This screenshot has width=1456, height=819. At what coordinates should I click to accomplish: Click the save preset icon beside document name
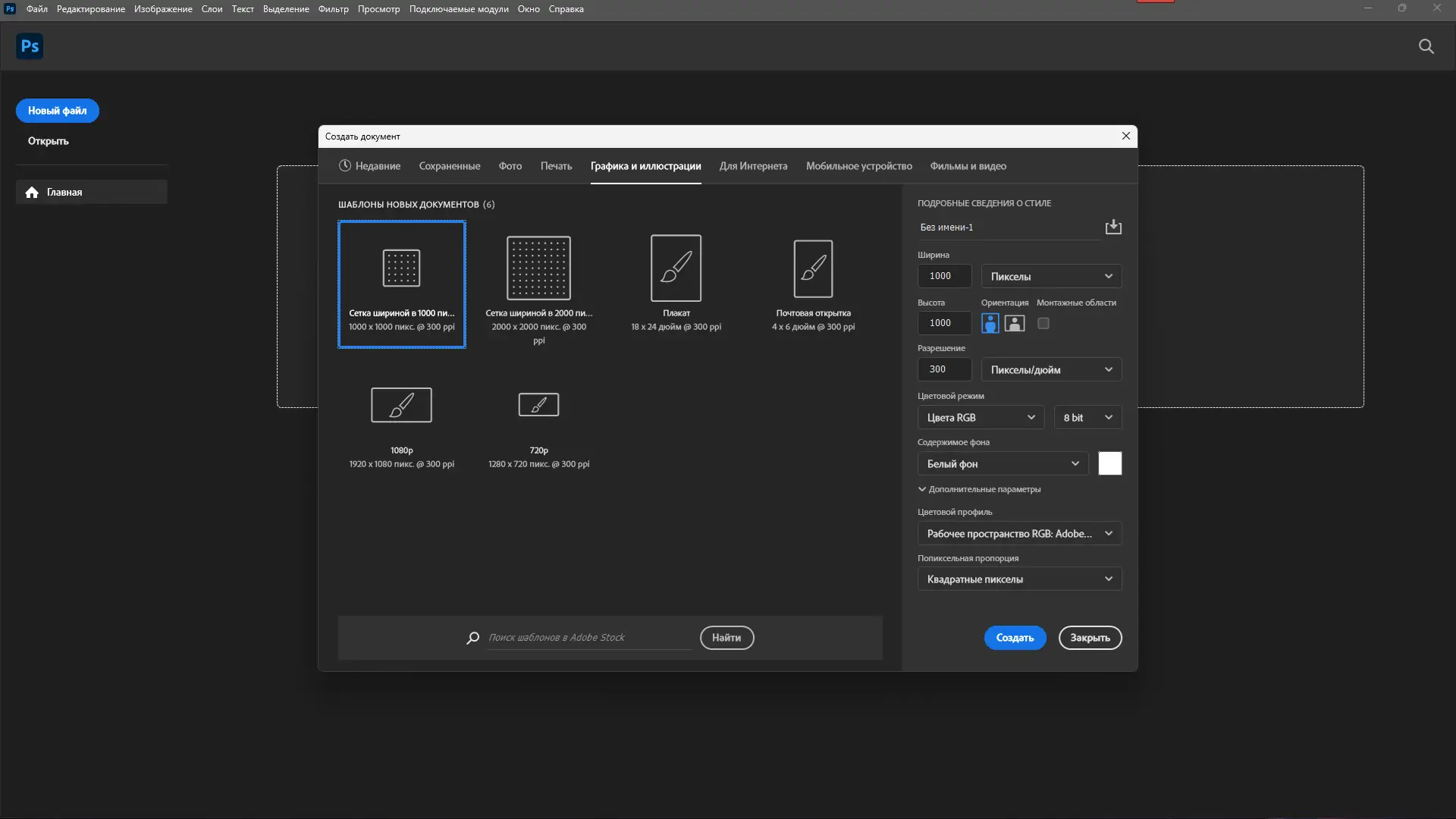(x=1112, y=227)
